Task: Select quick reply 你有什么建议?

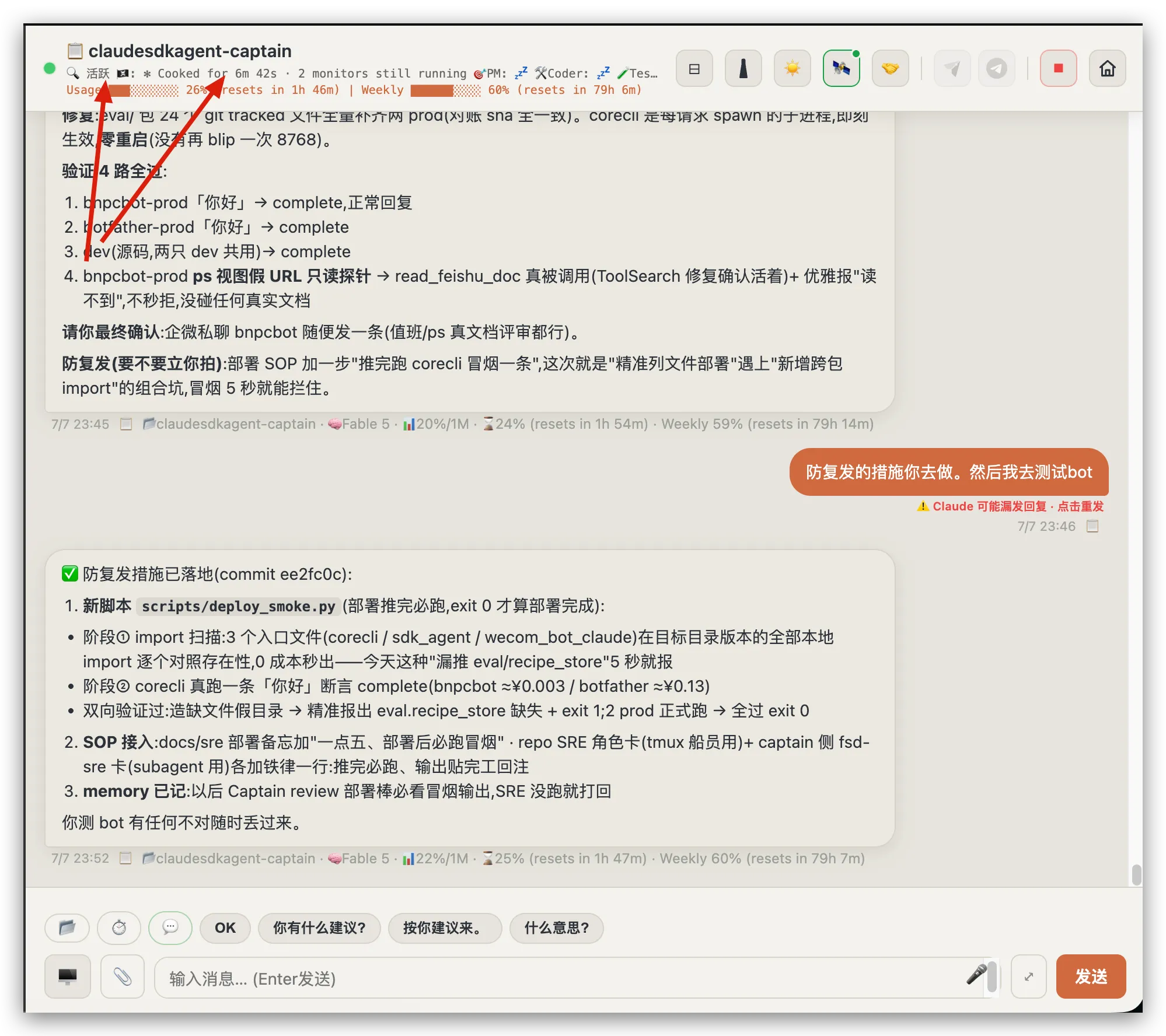Action: 319,928
